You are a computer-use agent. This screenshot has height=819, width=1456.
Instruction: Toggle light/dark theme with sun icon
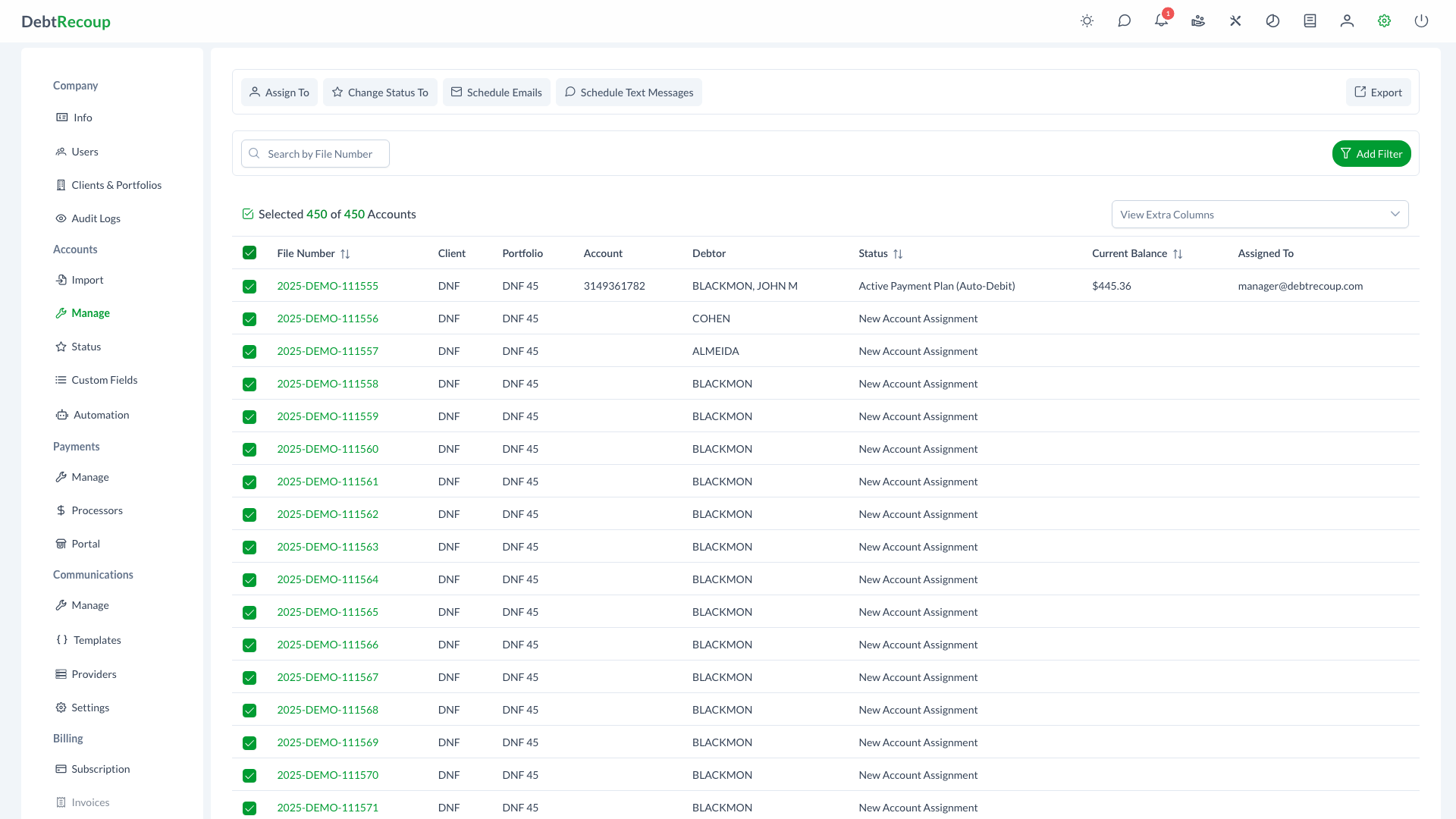click(1087, 20)
